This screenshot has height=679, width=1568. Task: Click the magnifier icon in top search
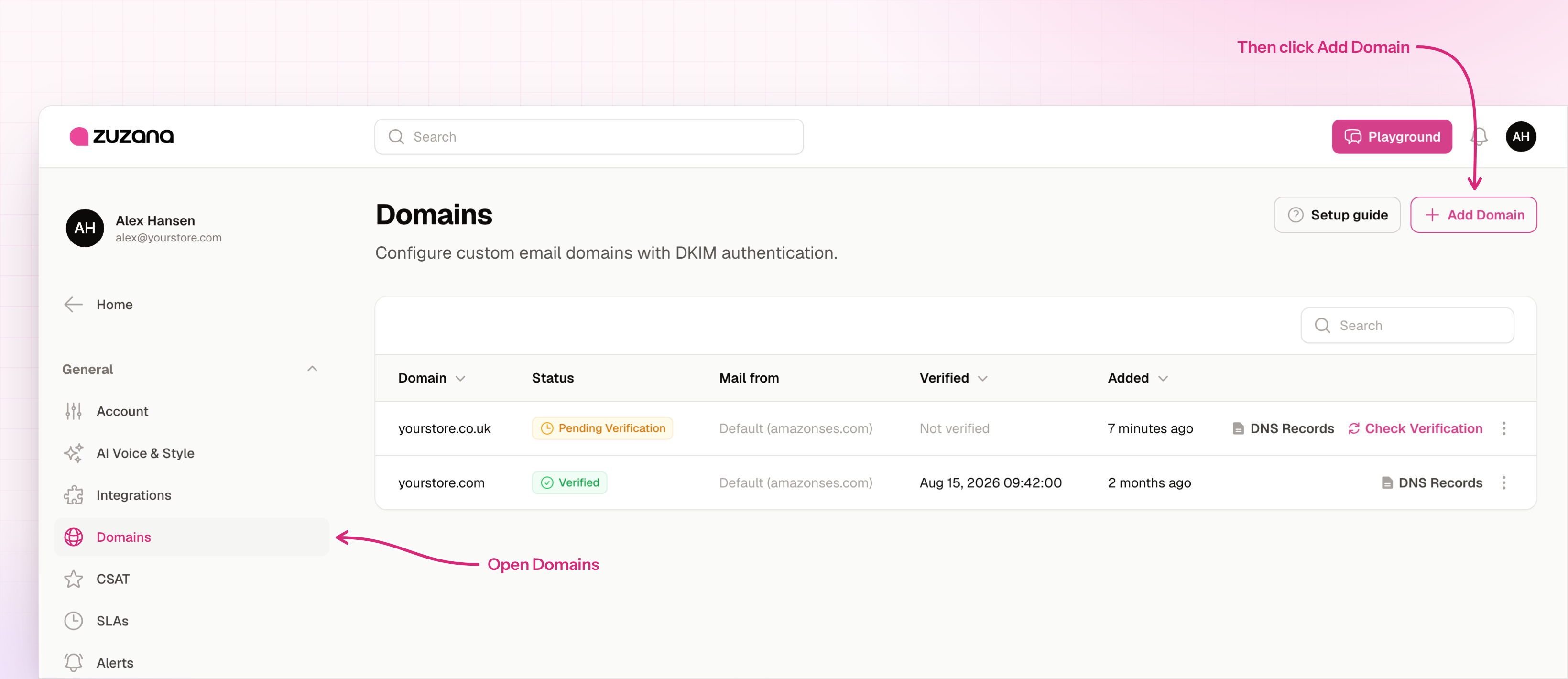[396, 136]
